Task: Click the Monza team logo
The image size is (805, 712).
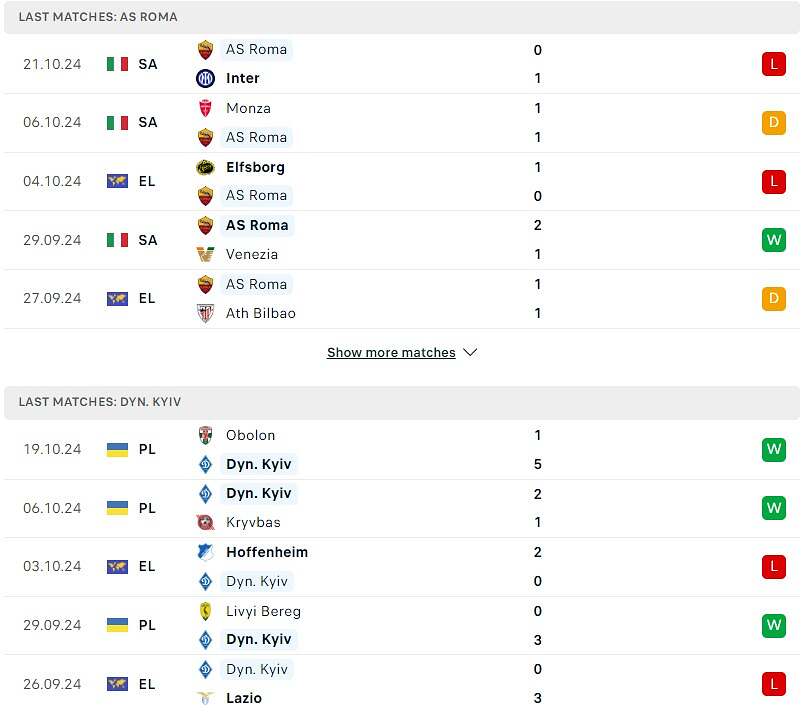Action: point(205,108)
